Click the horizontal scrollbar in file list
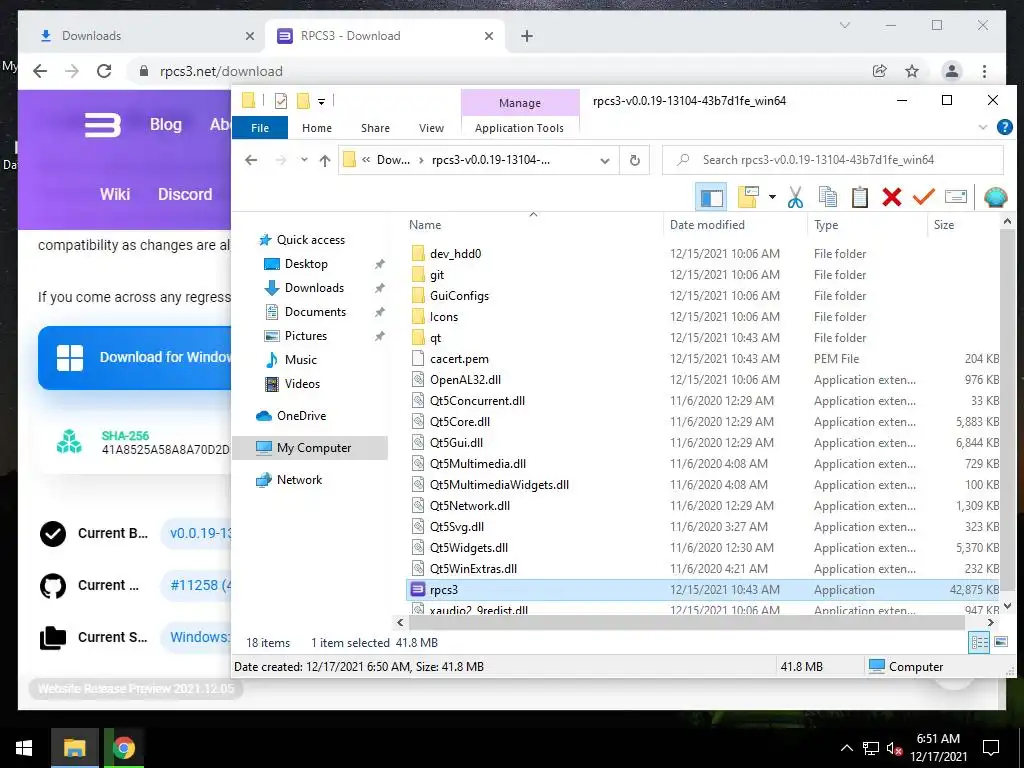 point(688,623)
